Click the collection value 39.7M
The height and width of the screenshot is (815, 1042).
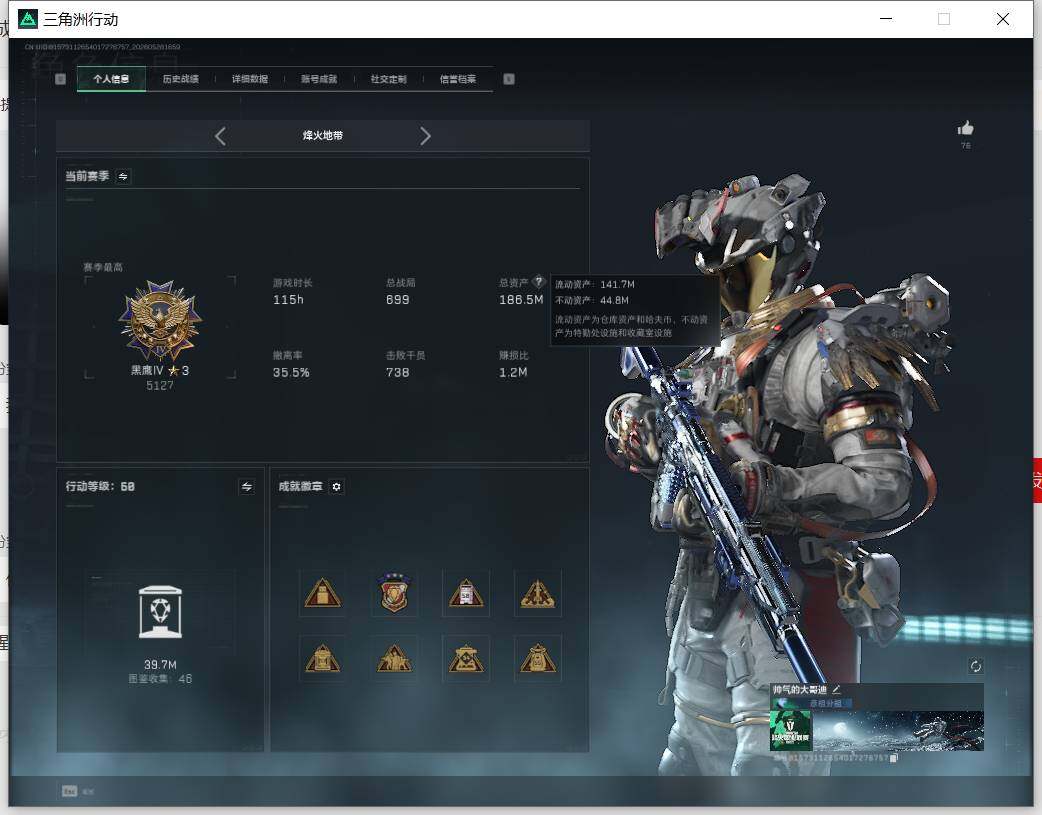click(160, 665)
